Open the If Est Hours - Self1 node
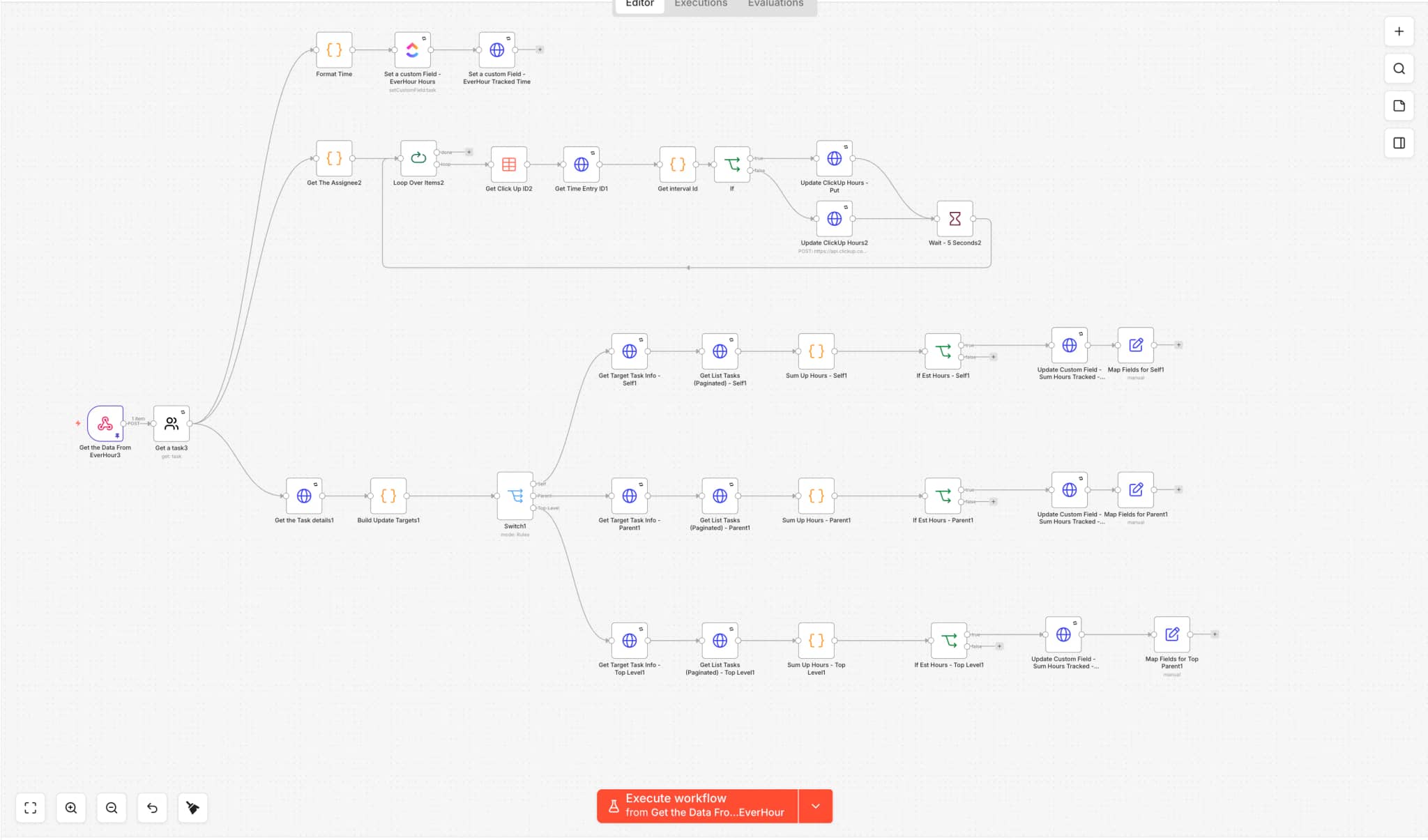The height and width of the screenshot is (840, 1428). [943, 351]
